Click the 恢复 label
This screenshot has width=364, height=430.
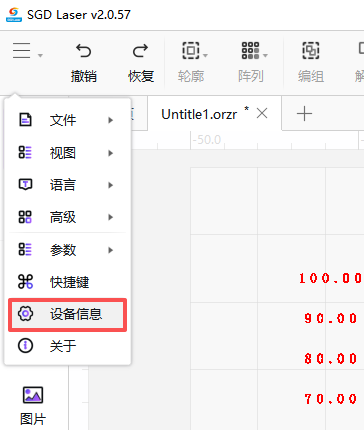[x=141, y=76]
